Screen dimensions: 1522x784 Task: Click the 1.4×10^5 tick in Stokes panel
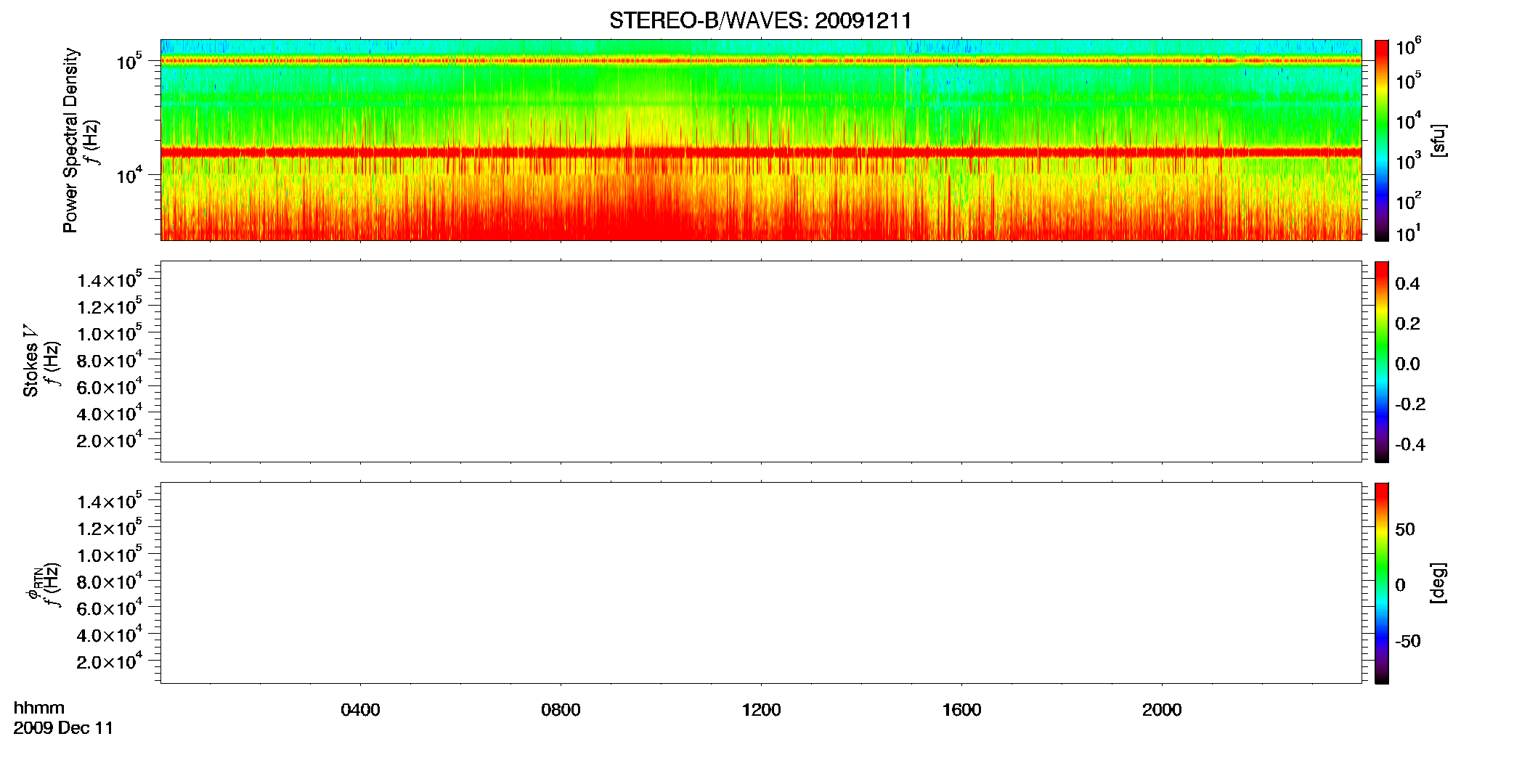tap(109, 279)
